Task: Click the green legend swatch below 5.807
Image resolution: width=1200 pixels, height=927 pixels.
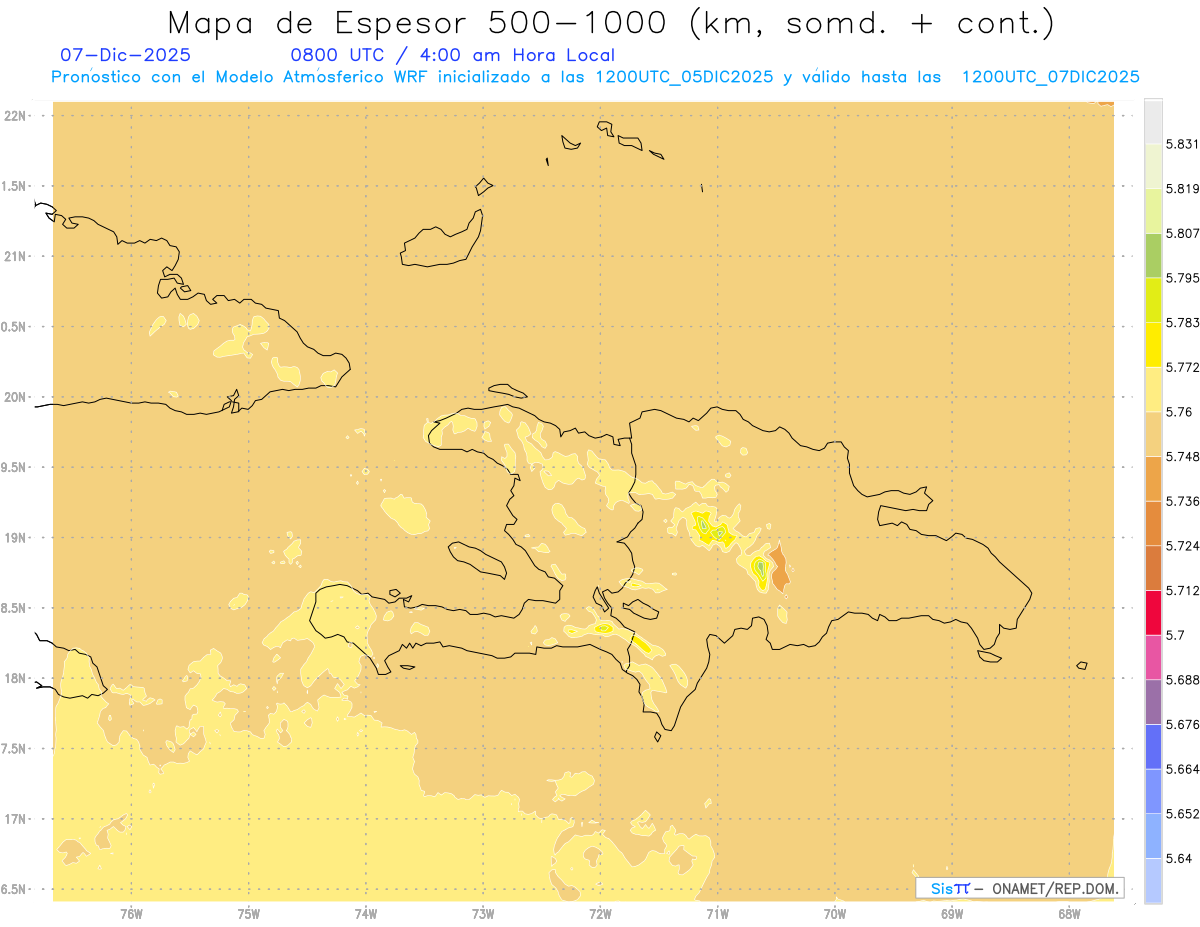Action: tap(1153, 255)
